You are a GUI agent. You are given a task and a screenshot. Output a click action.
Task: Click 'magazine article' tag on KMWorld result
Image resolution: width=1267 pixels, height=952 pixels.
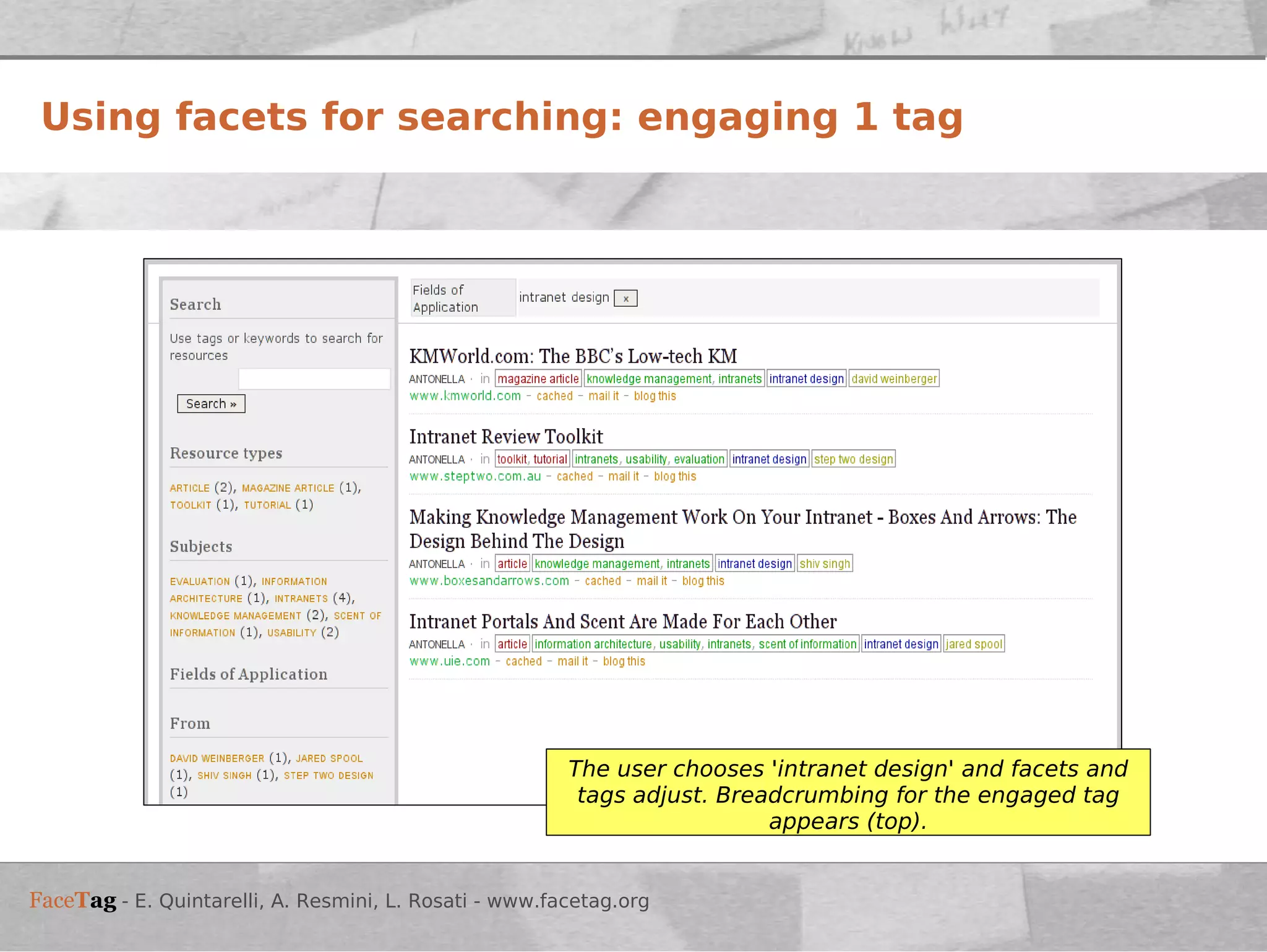tap(538, 379)
